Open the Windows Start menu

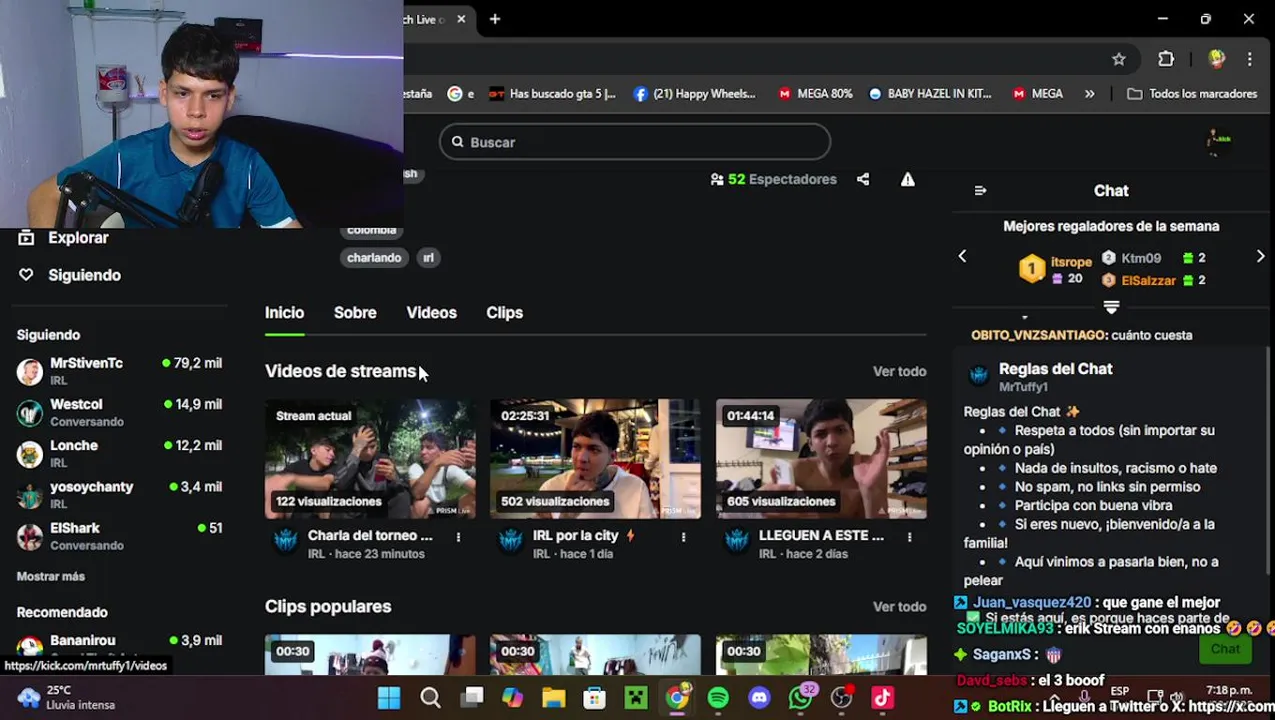coord(389,698)
